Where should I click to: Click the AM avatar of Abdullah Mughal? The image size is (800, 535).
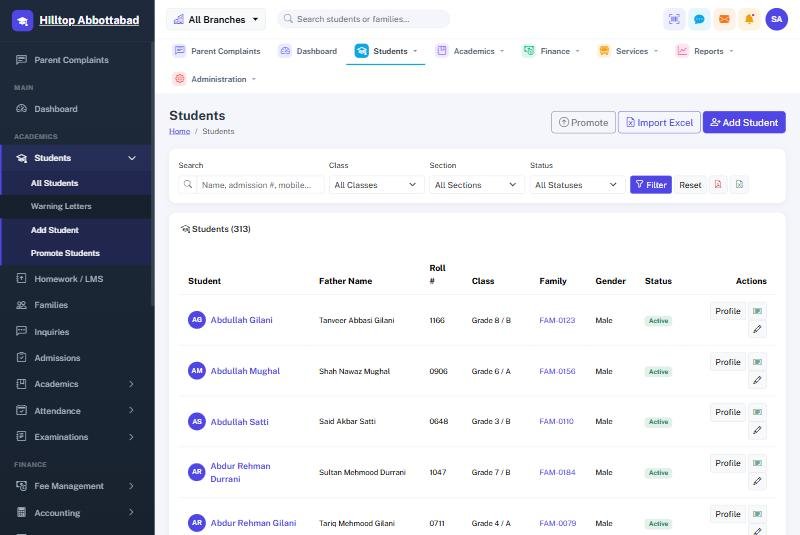pos(197,371)
